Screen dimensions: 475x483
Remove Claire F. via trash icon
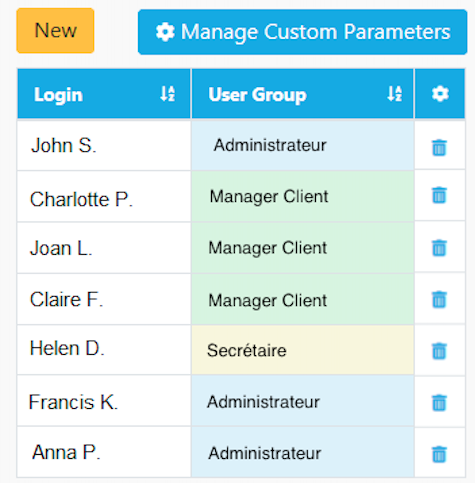[439, 299]
